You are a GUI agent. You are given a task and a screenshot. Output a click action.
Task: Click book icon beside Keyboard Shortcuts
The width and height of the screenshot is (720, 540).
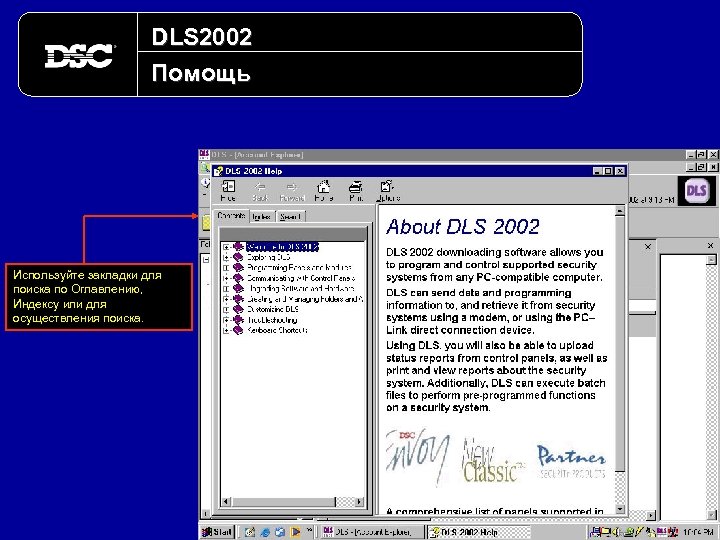pyautogui.click(x=238, y=330)
